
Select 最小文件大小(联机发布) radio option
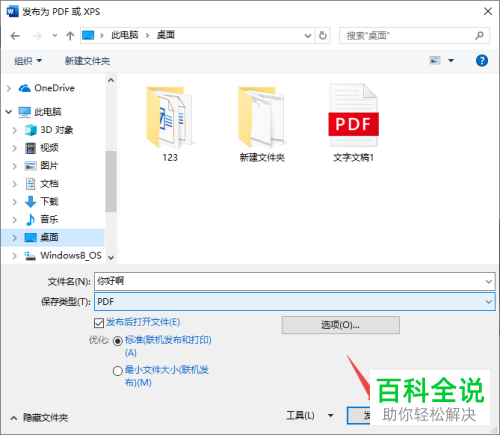point(118,371)
